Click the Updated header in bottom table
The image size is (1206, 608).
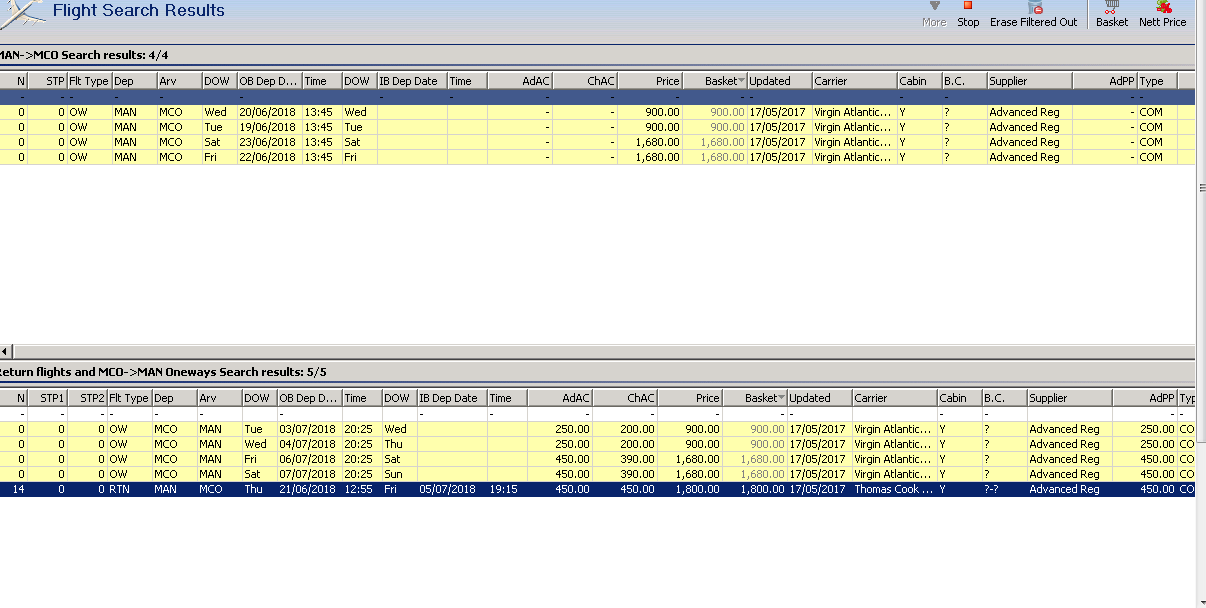[819, 398]
